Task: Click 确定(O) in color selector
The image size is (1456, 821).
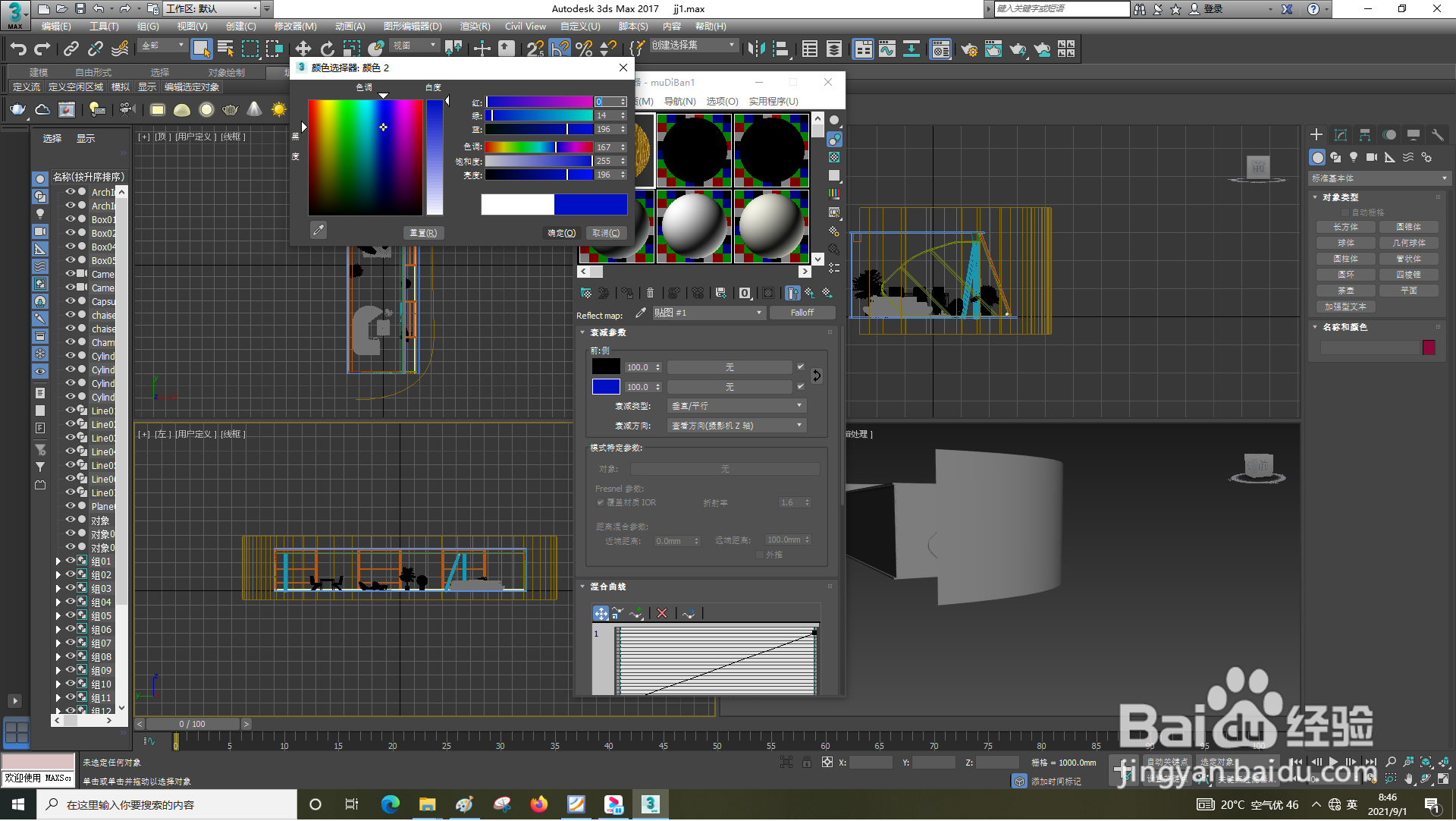Action: (562, 233)
